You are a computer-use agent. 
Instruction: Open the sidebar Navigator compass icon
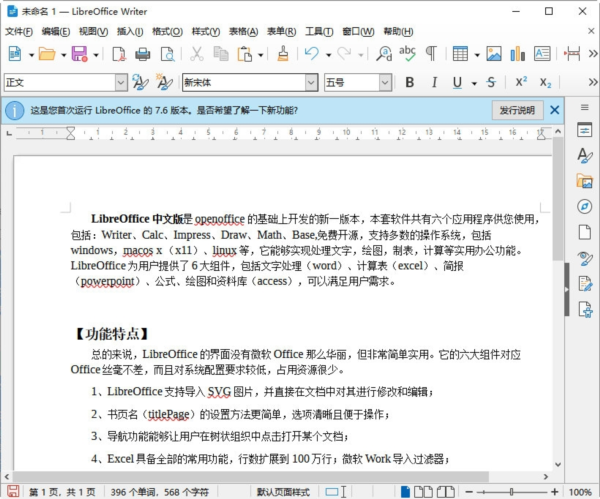[585, 207]
